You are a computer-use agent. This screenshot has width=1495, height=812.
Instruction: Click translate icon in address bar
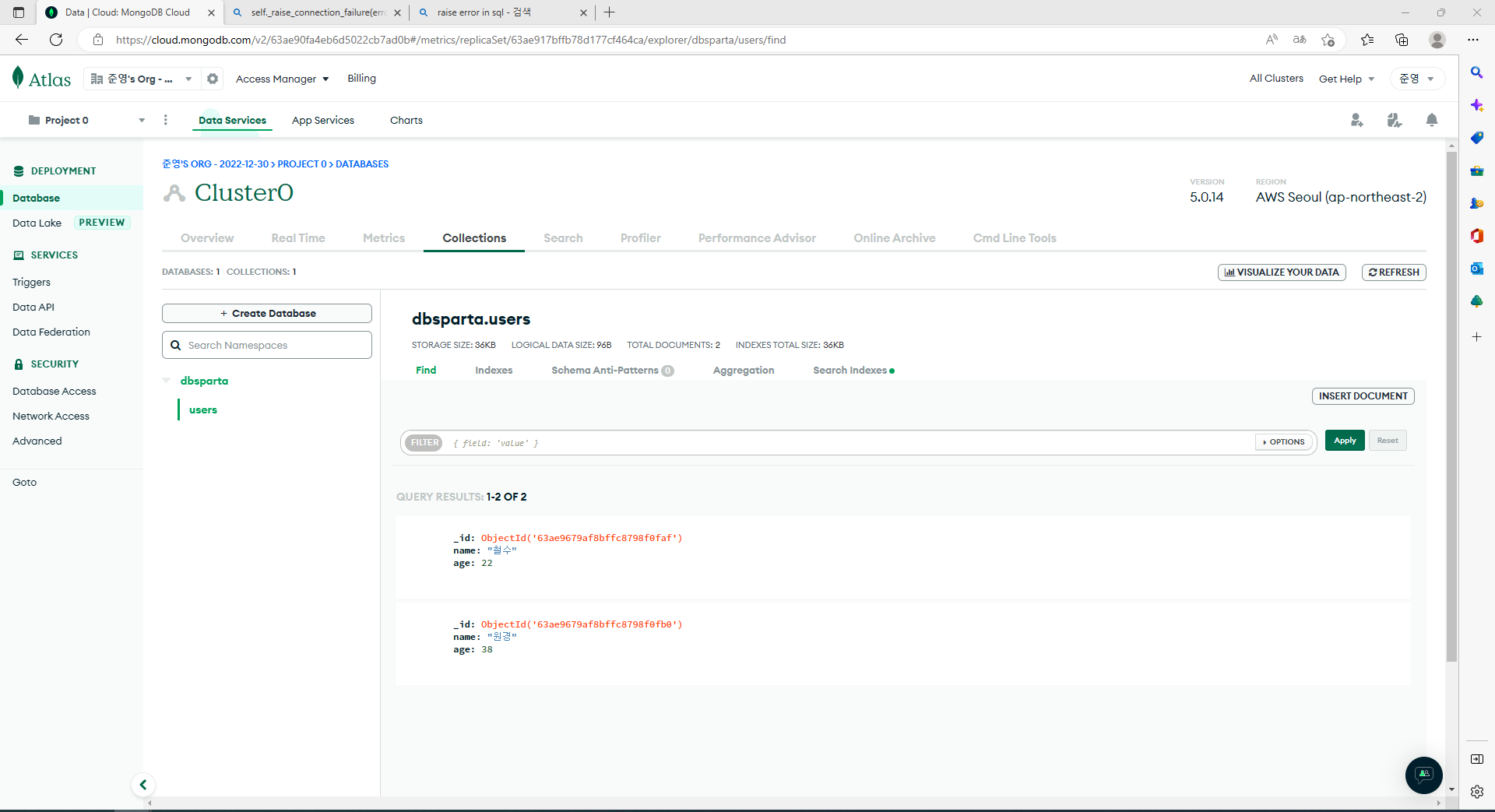pyautogui.click(x=1300, y=40)
